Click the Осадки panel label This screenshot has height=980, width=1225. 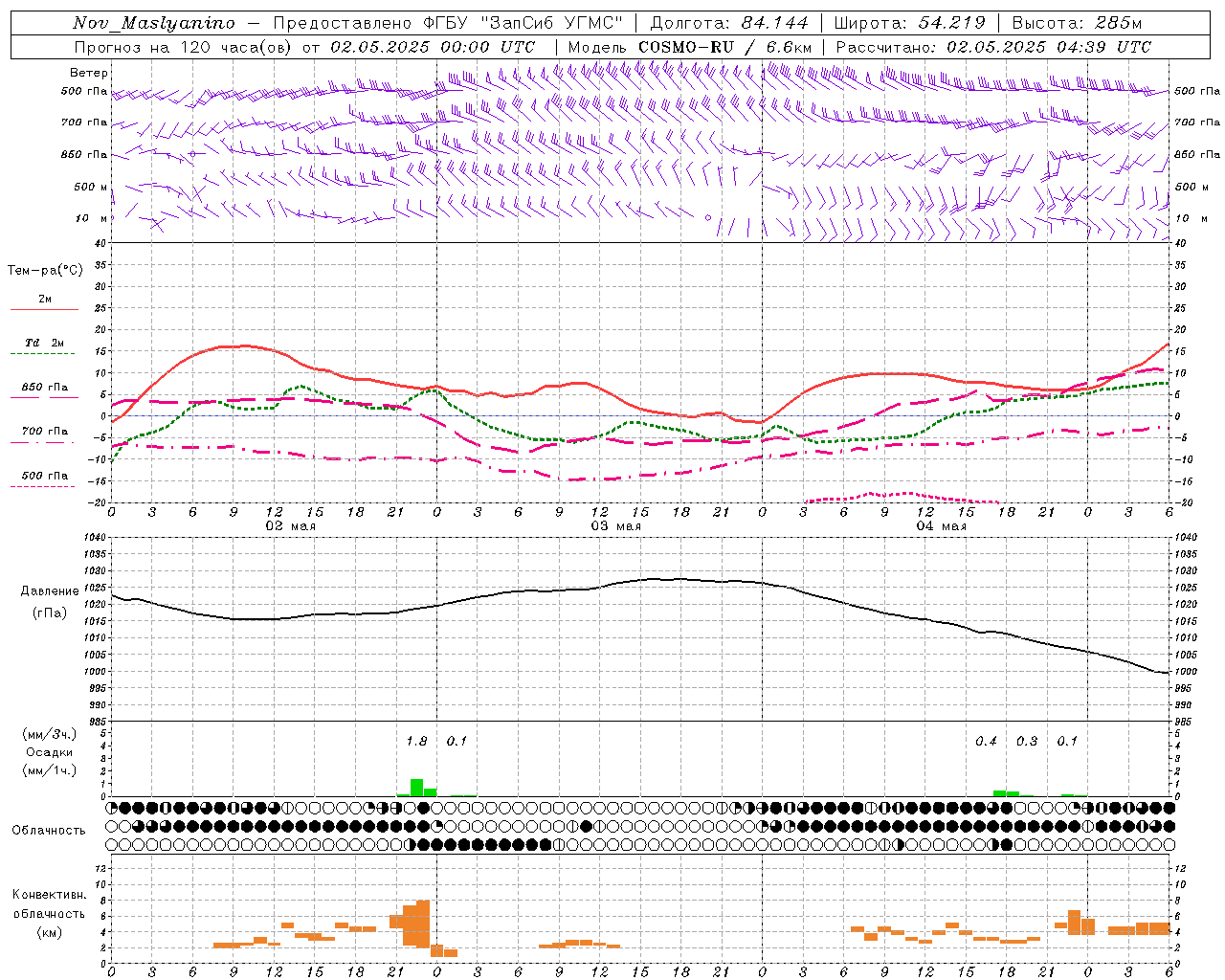pyautogui.click(x=50, y=752)
